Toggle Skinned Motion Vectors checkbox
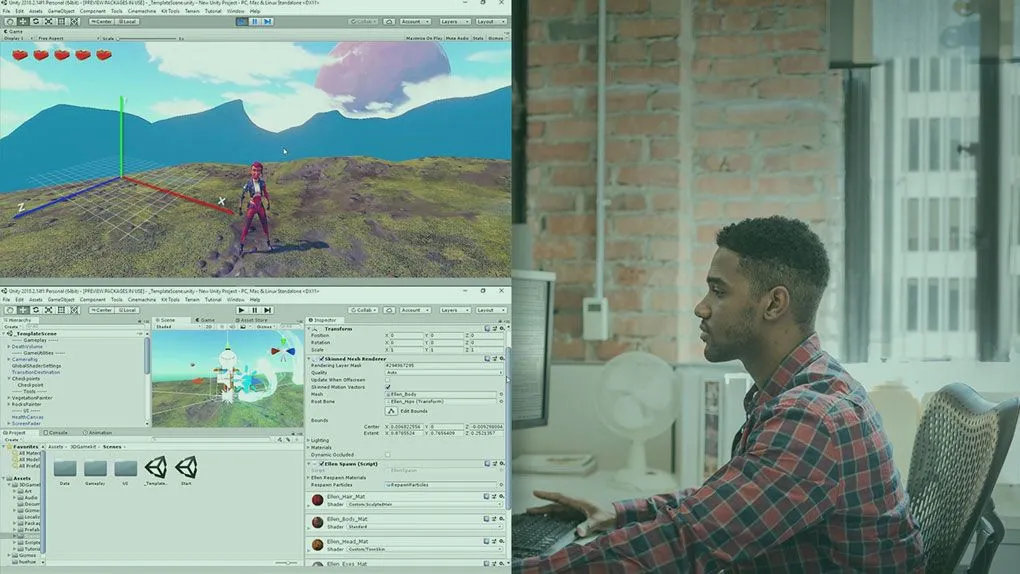Screen dimensions: 1020x574 [388, 387]
